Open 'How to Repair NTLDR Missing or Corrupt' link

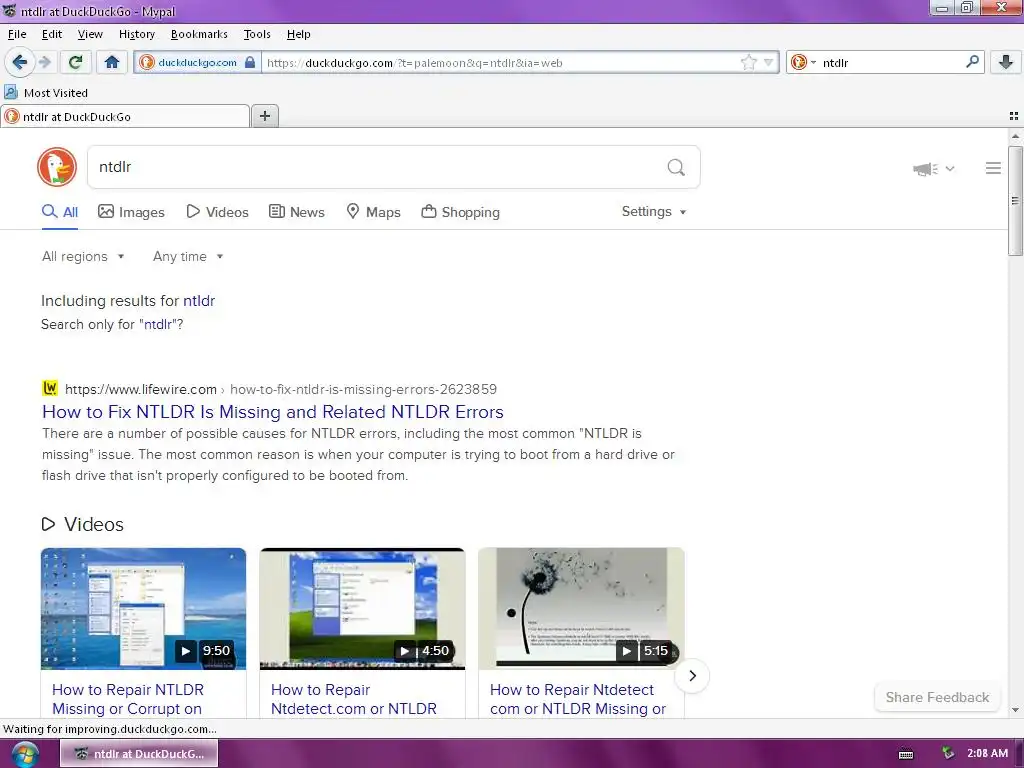[128, 699]
